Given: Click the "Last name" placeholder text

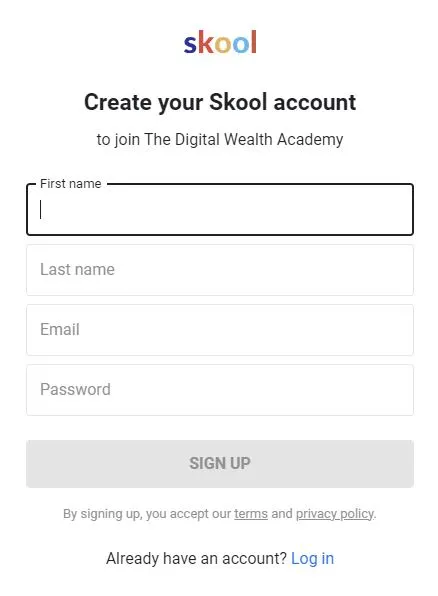Looking at the screenshot, I should [x=77, y=269].
